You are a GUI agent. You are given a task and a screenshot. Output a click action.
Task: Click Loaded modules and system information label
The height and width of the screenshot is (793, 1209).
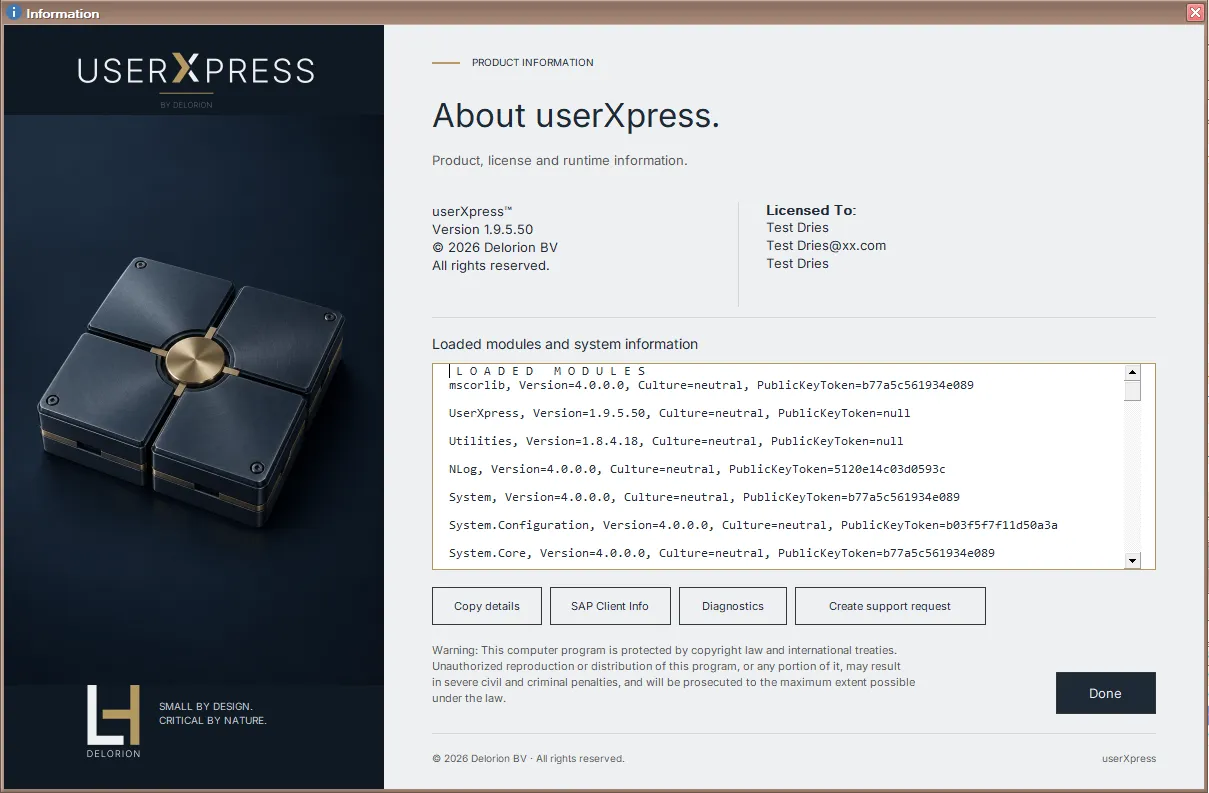click(x=565, y=344)
